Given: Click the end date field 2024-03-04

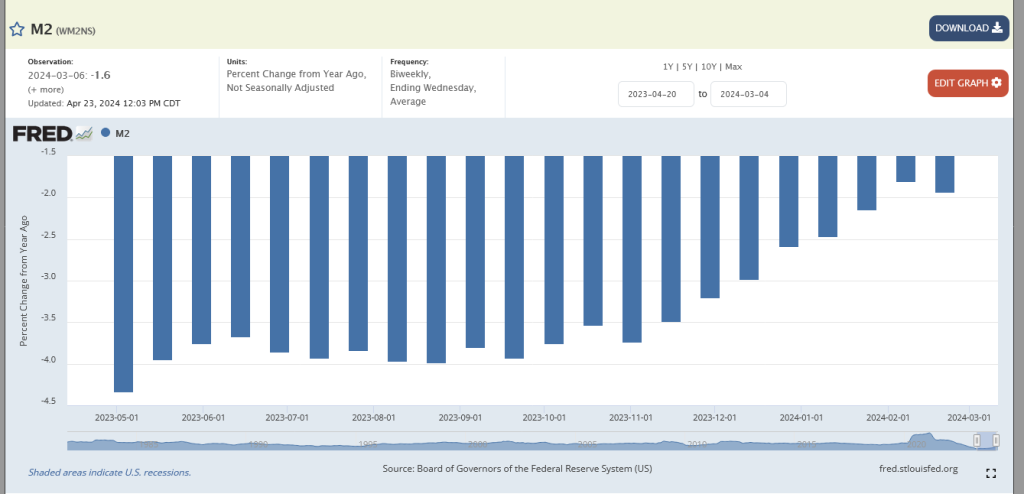Looking at the screenshot, I should point(748,94).
